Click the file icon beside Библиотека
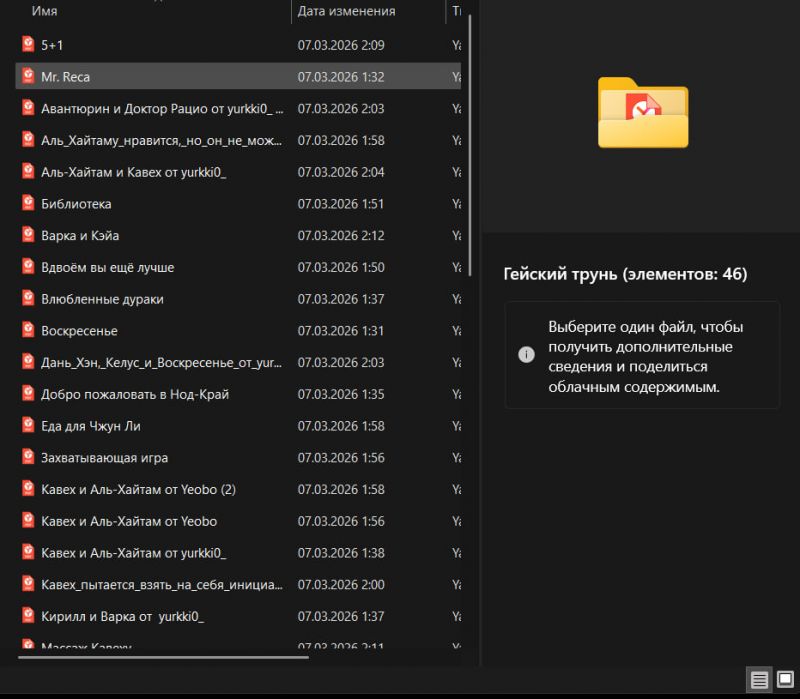This screenshot has width=800, height=699. (28, 203)
